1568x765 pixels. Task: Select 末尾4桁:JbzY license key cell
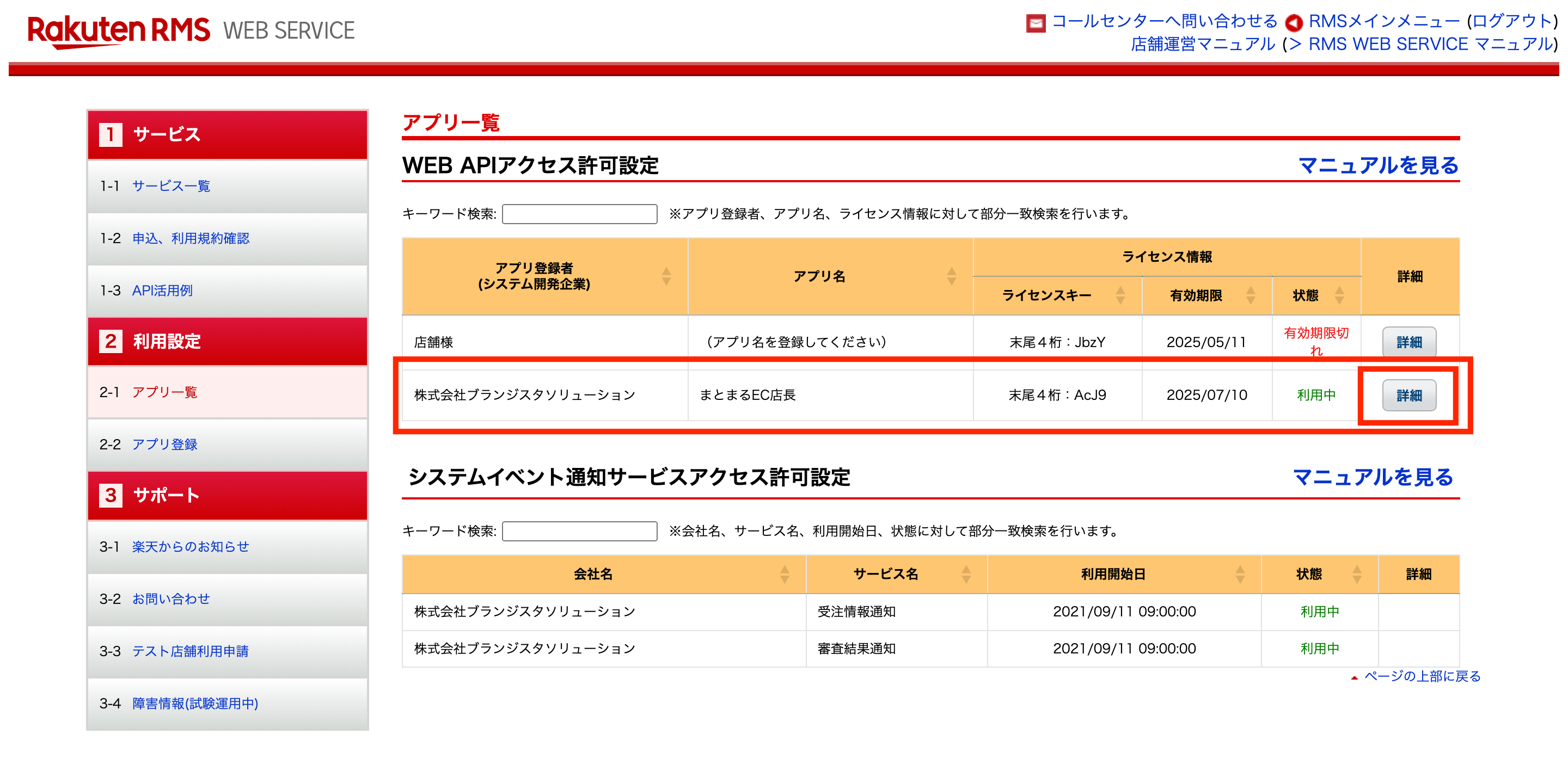click(x=1057, y=342)
